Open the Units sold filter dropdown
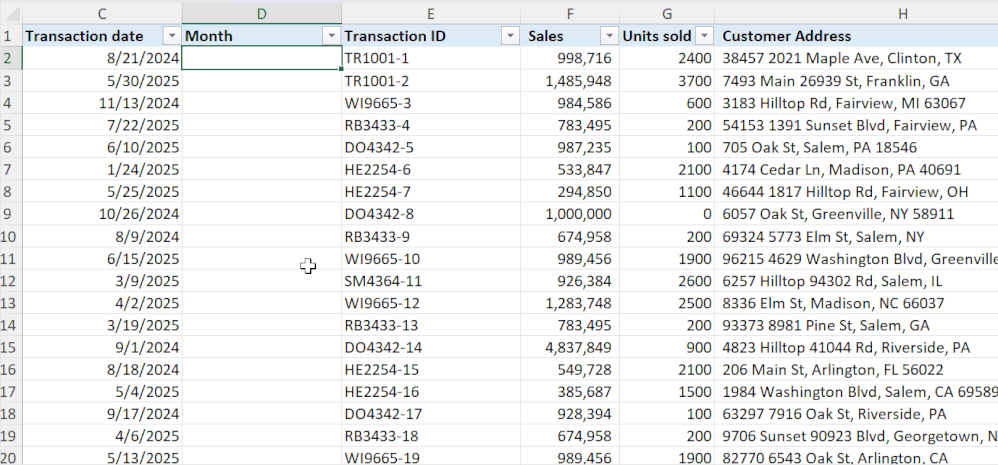Viewport: 998px width, 465px height. (x=704, y=36)
